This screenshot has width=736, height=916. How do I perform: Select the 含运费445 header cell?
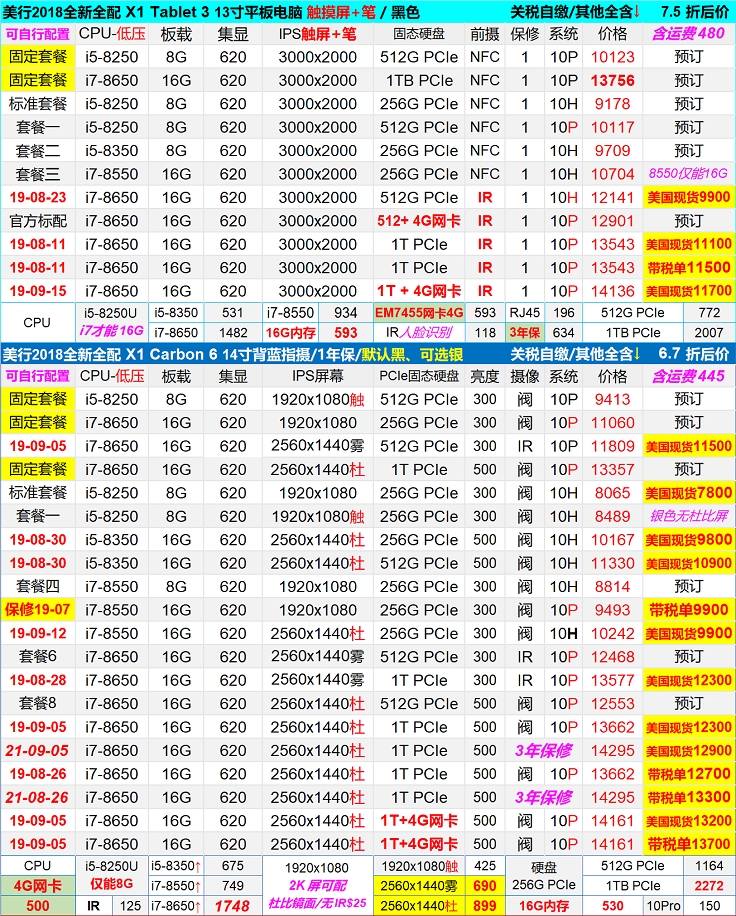[688, 376]
